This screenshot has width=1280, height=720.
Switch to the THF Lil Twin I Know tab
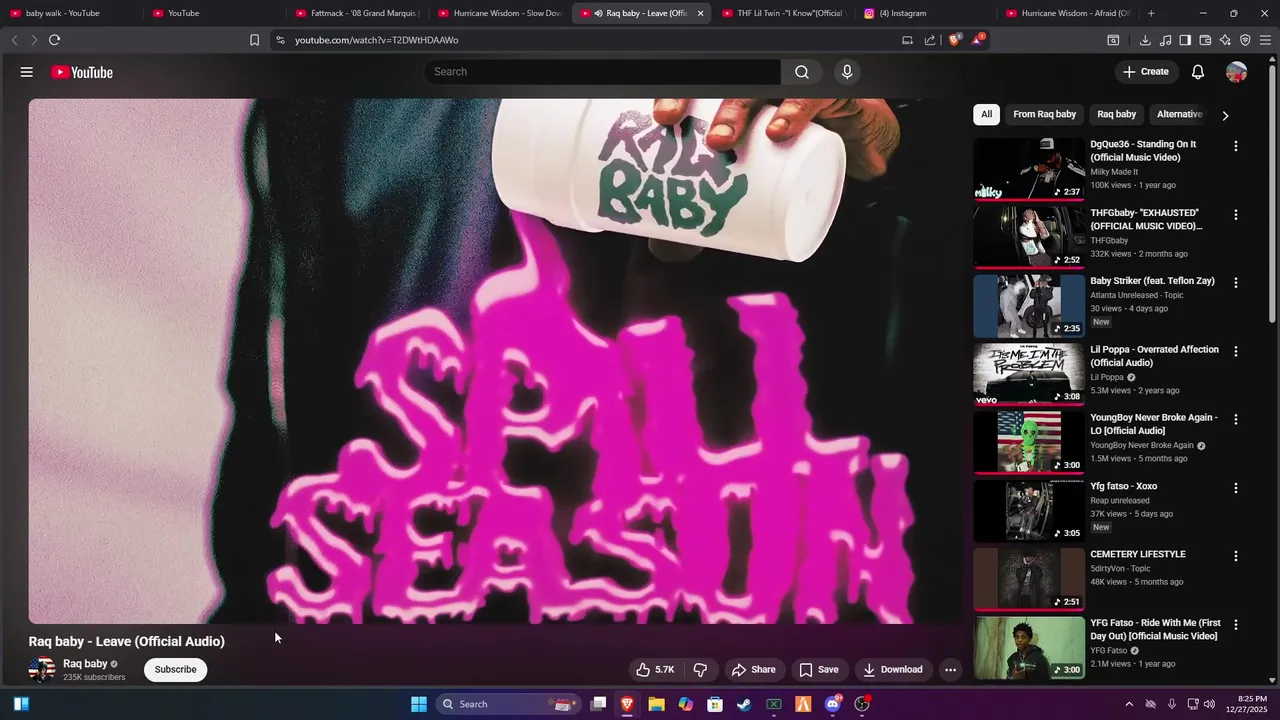pos(783,13)
